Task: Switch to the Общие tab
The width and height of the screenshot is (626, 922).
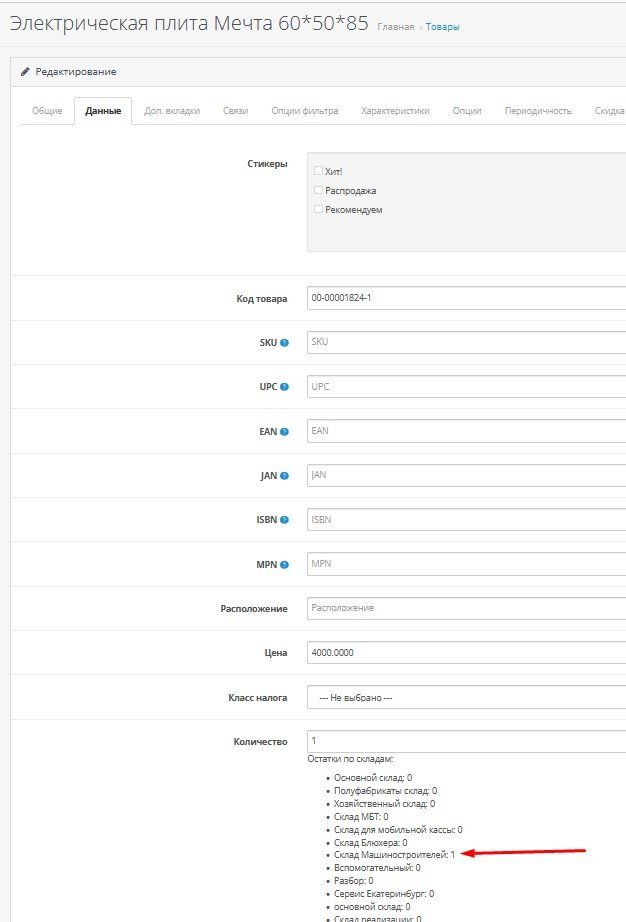Action: (47, 111)
